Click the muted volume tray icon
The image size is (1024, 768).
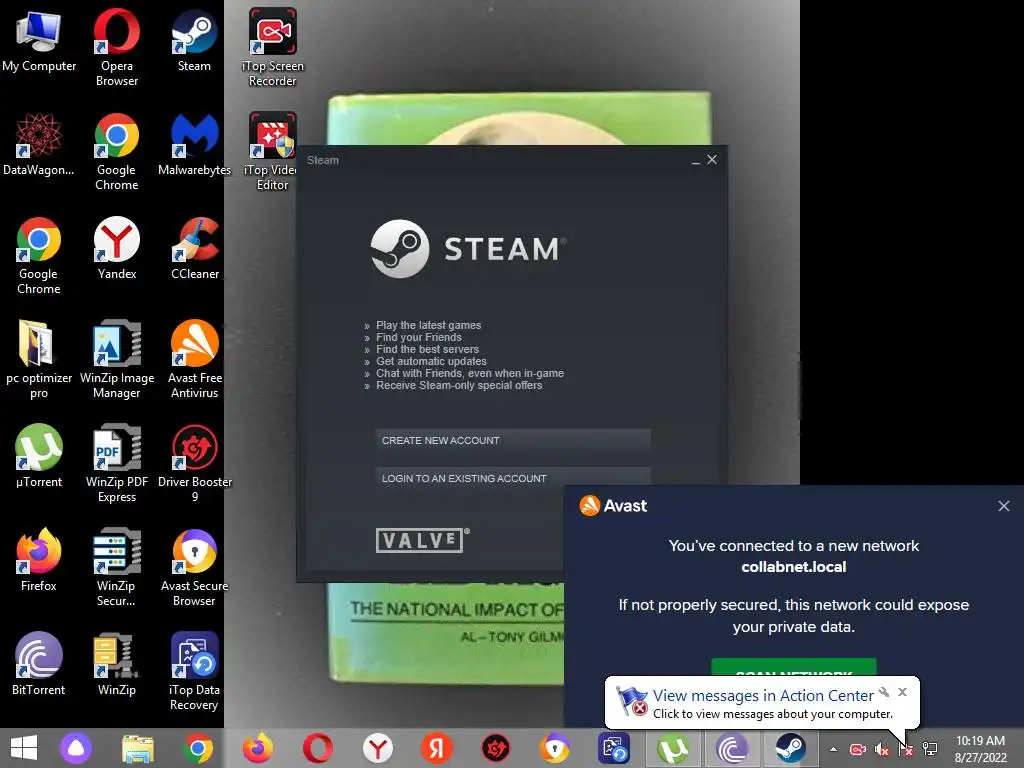pyautogui.click(x=882, y=750)
